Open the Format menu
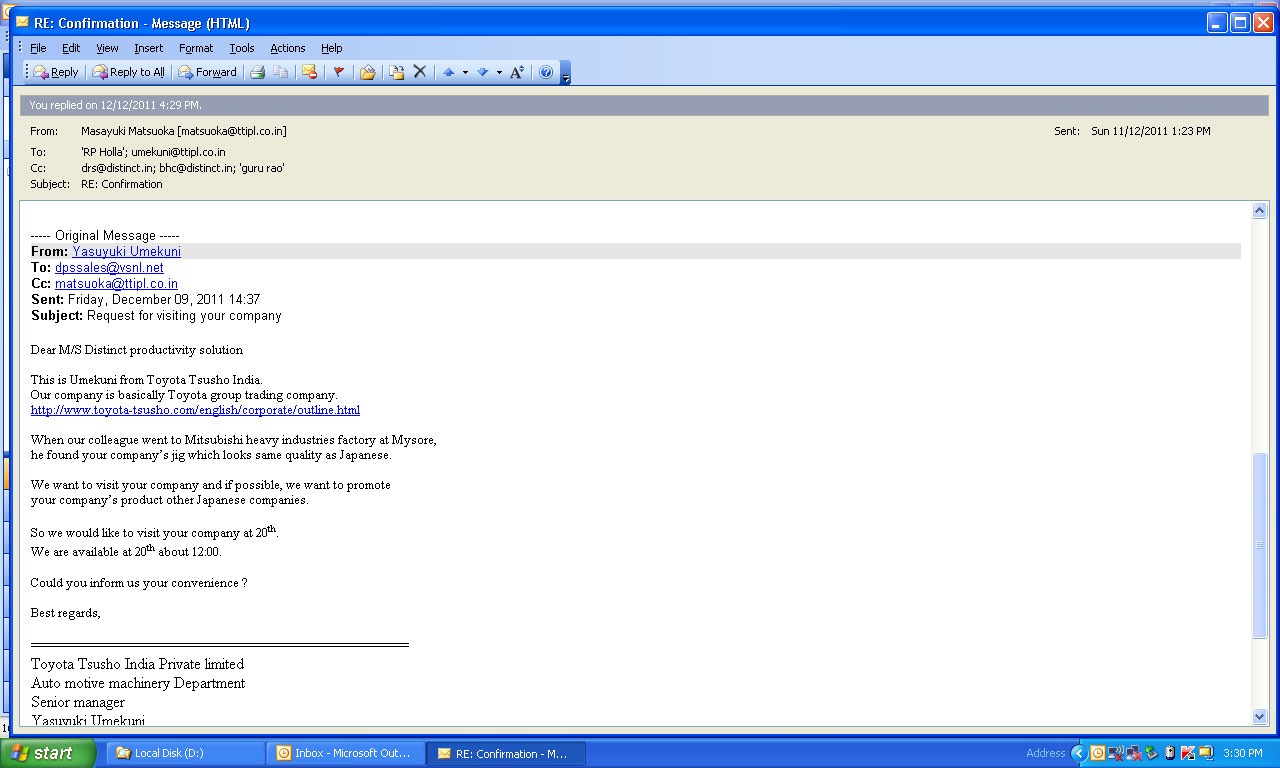 [x=196, y=48]
